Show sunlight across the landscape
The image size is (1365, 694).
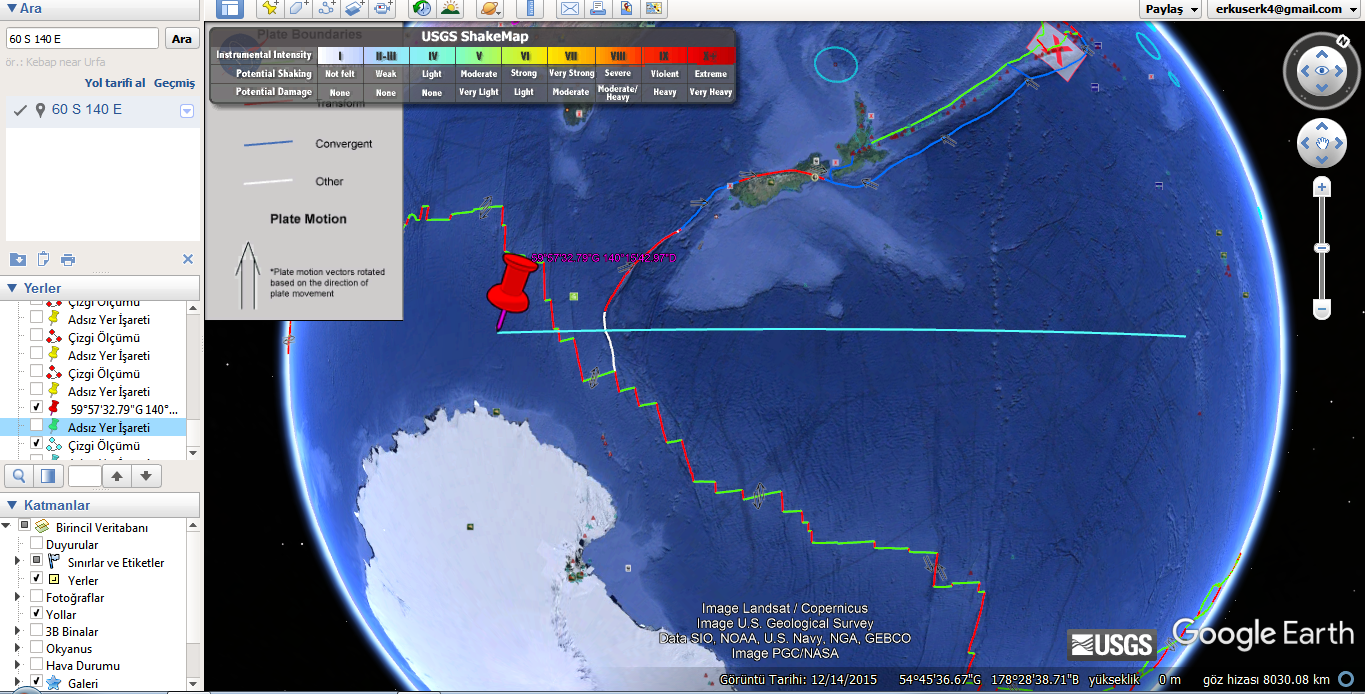450,9
